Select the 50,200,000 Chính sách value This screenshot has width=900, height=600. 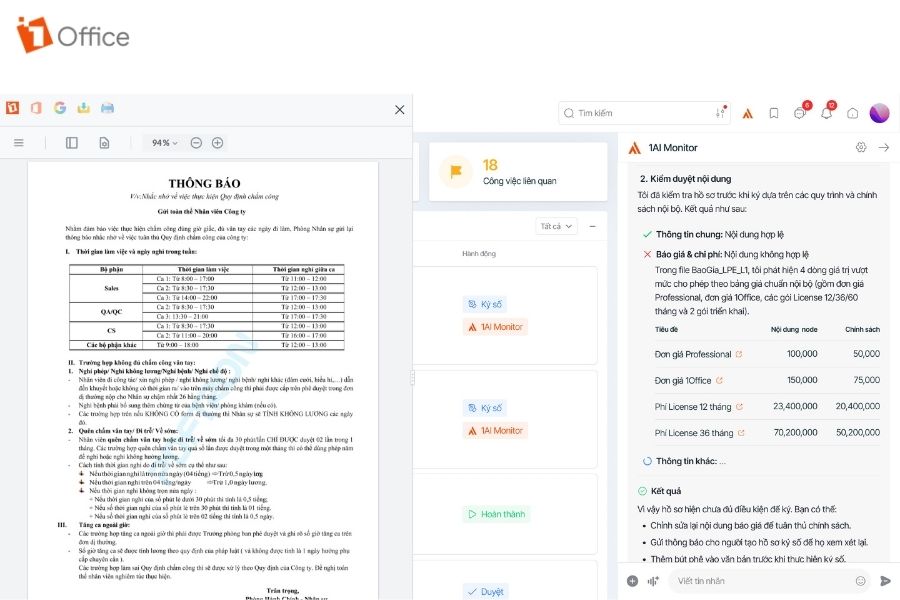coord(858,432)
